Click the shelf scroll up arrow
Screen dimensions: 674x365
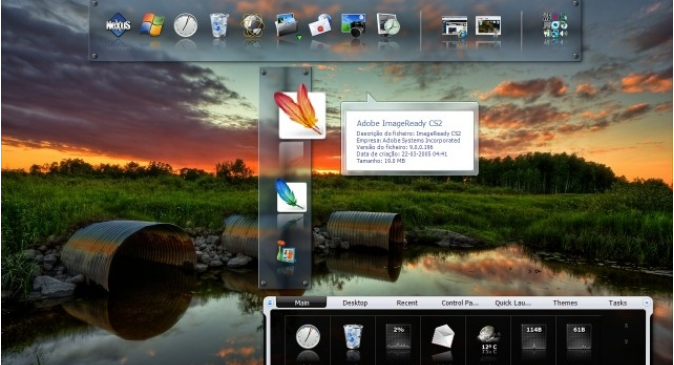[x=626, y=326]
